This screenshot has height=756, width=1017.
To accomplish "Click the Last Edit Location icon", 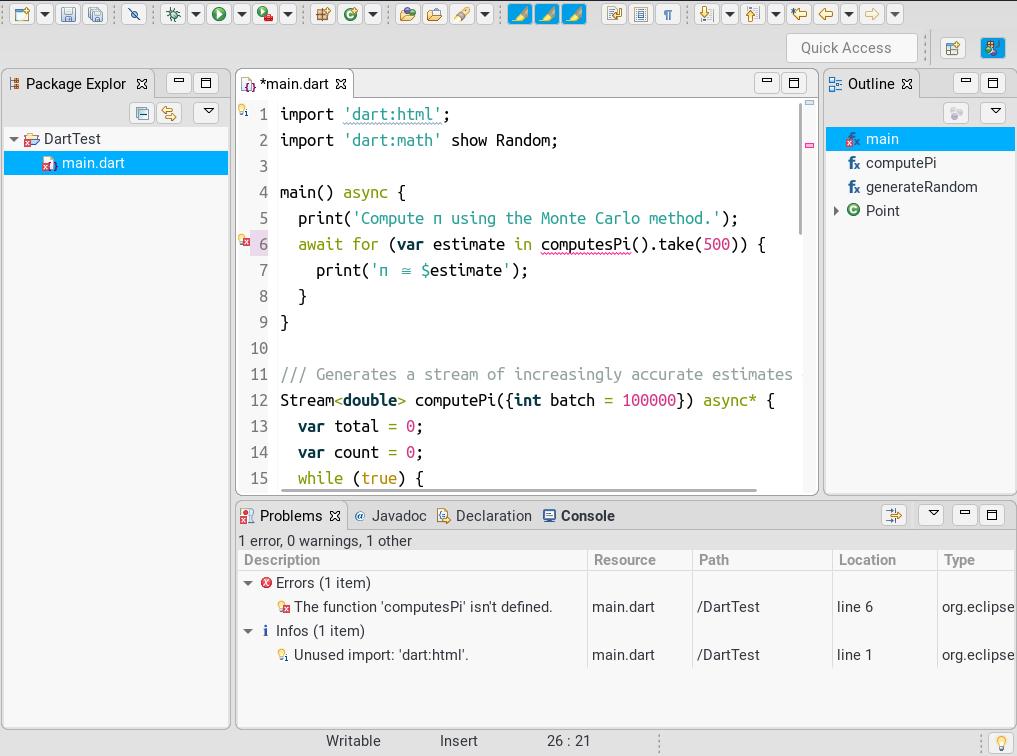I will 799,14.
